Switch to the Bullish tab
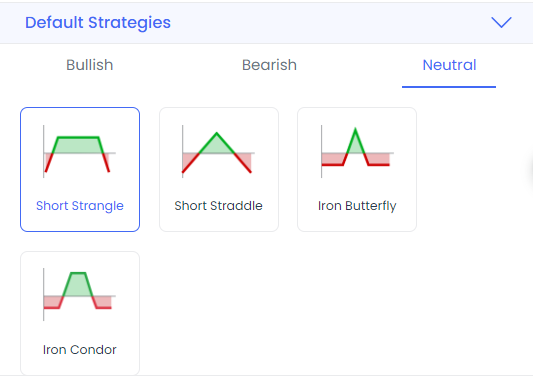Screen dimensions: 533x377 [x=90, y=65]
